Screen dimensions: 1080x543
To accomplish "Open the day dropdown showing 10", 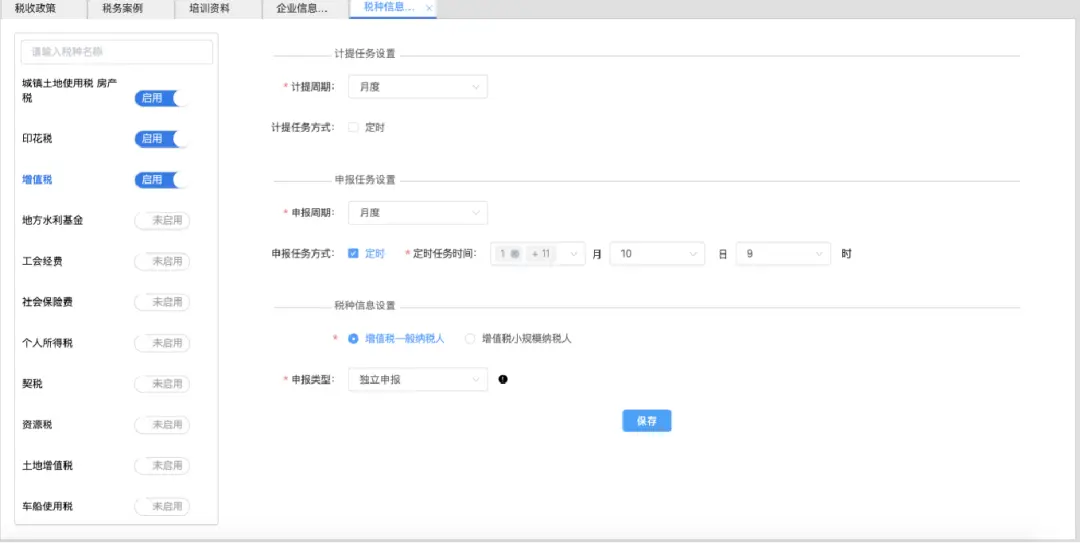I will tap(657, 254).
